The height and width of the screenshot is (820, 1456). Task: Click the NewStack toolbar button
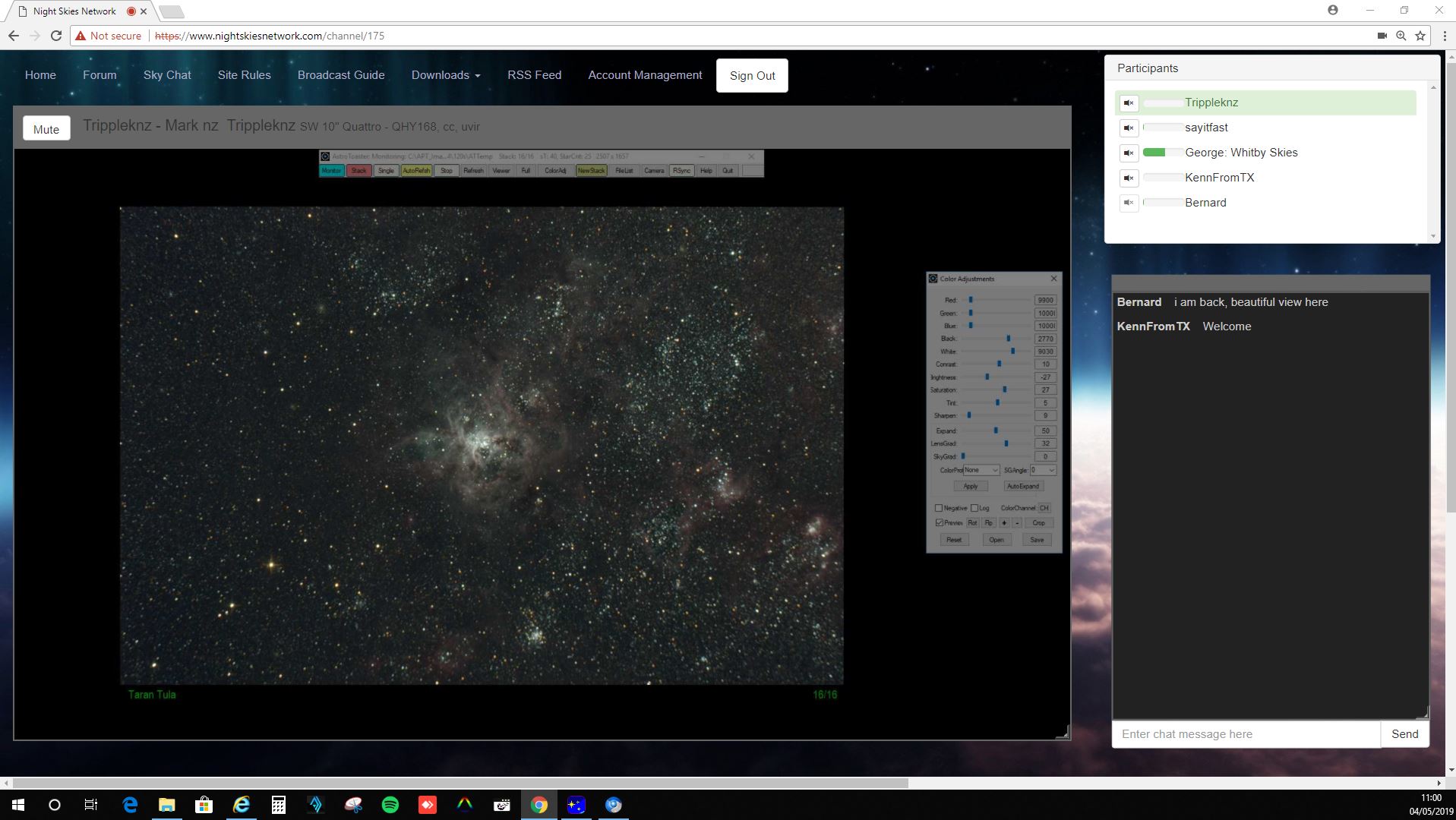coord(591,170)
